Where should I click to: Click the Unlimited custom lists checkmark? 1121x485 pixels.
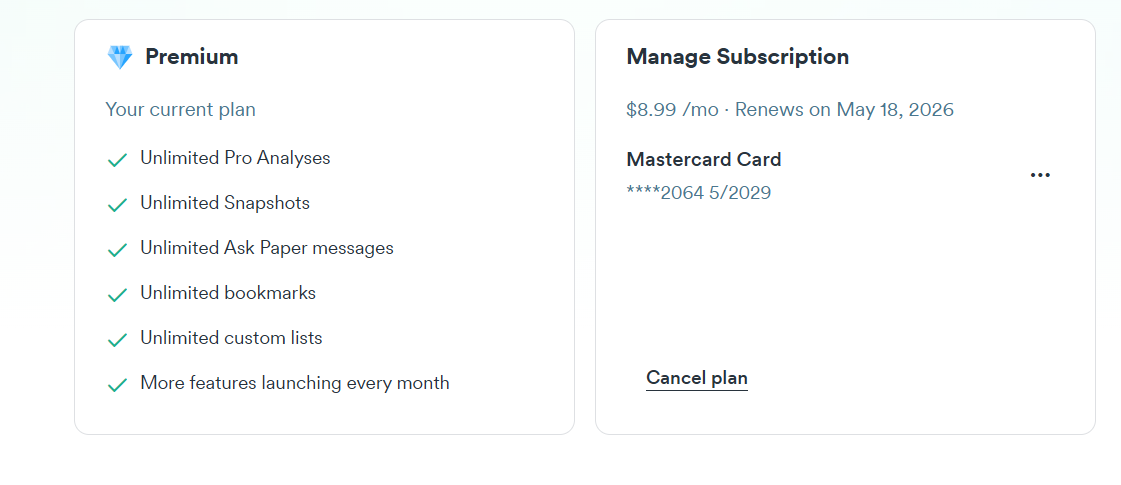(117, 340)
